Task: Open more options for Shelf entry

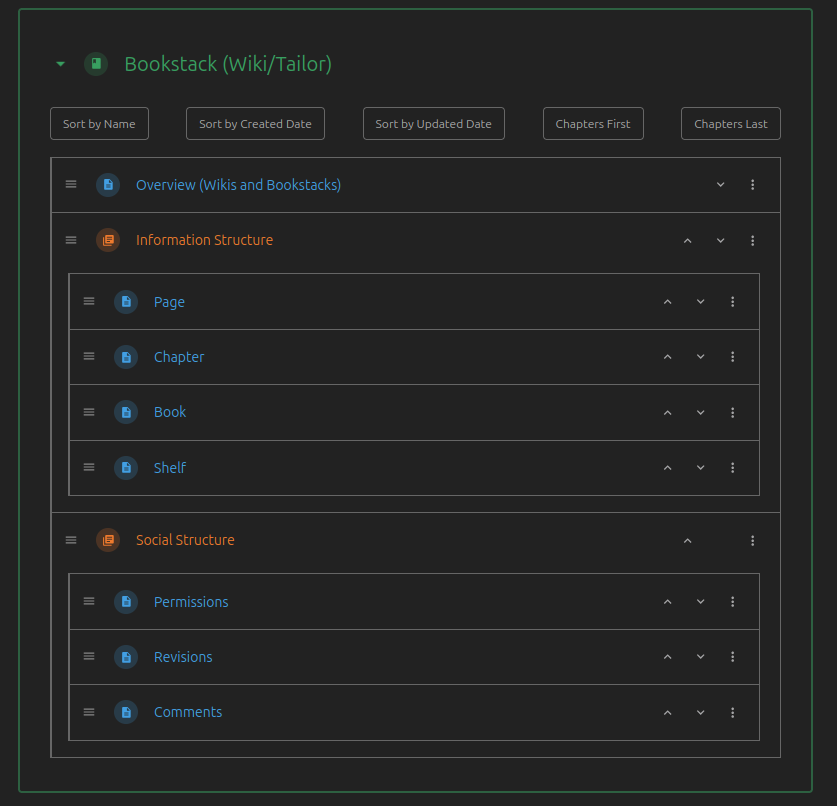Action: (732, 468)
